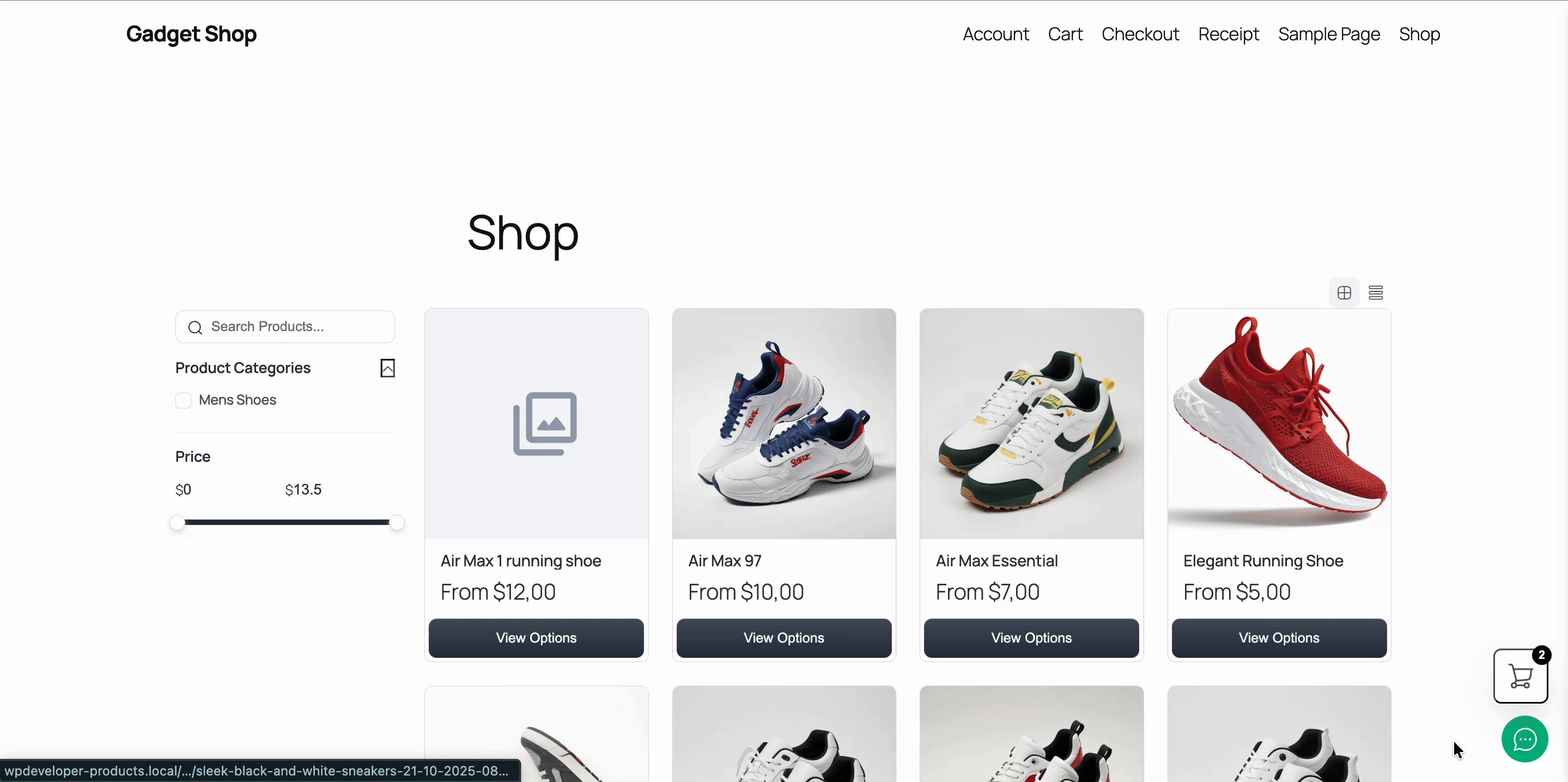This screenshot has width=1568, height=782.
Task: View Options for Air Max 97
Action: (784, 638)
